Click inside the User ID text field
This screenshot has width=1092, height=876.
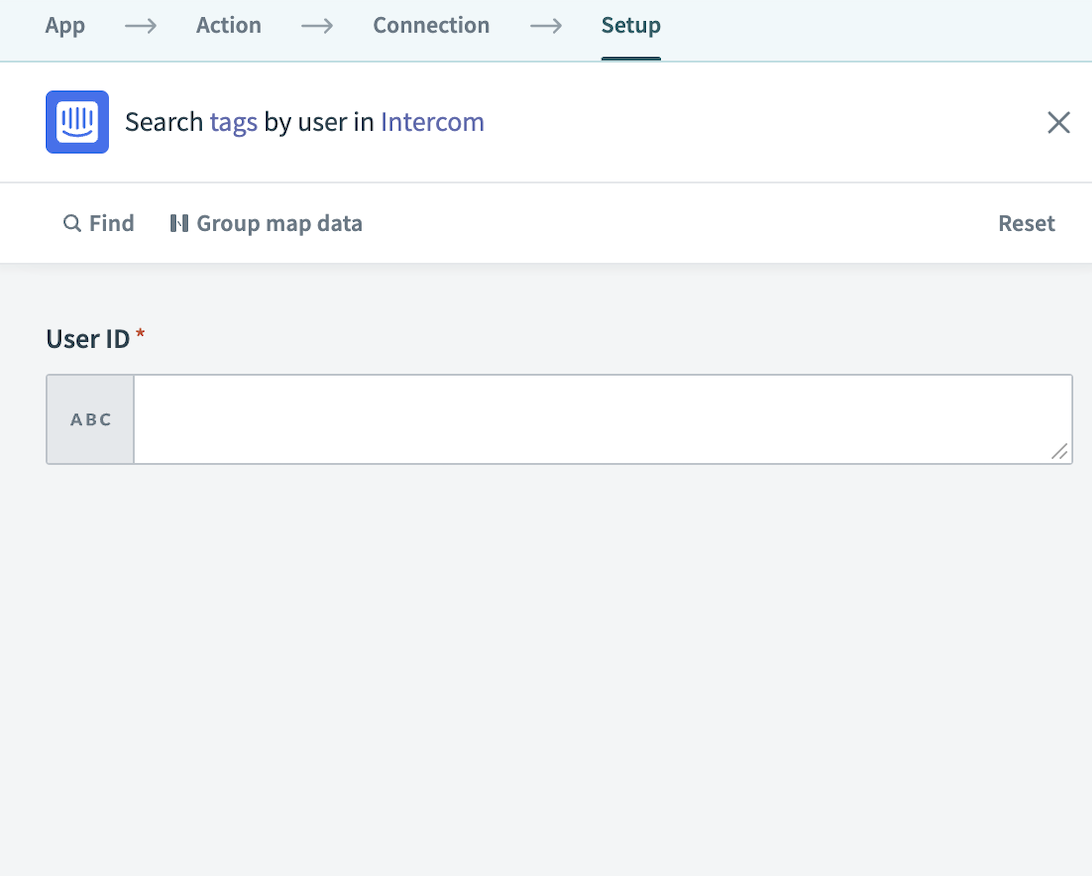click(600, 419)
